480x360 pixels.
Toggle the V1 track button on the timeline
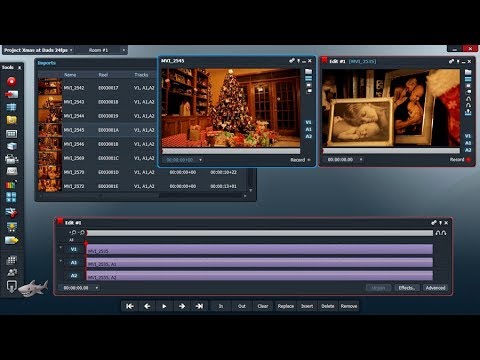[x=74, y=249]
